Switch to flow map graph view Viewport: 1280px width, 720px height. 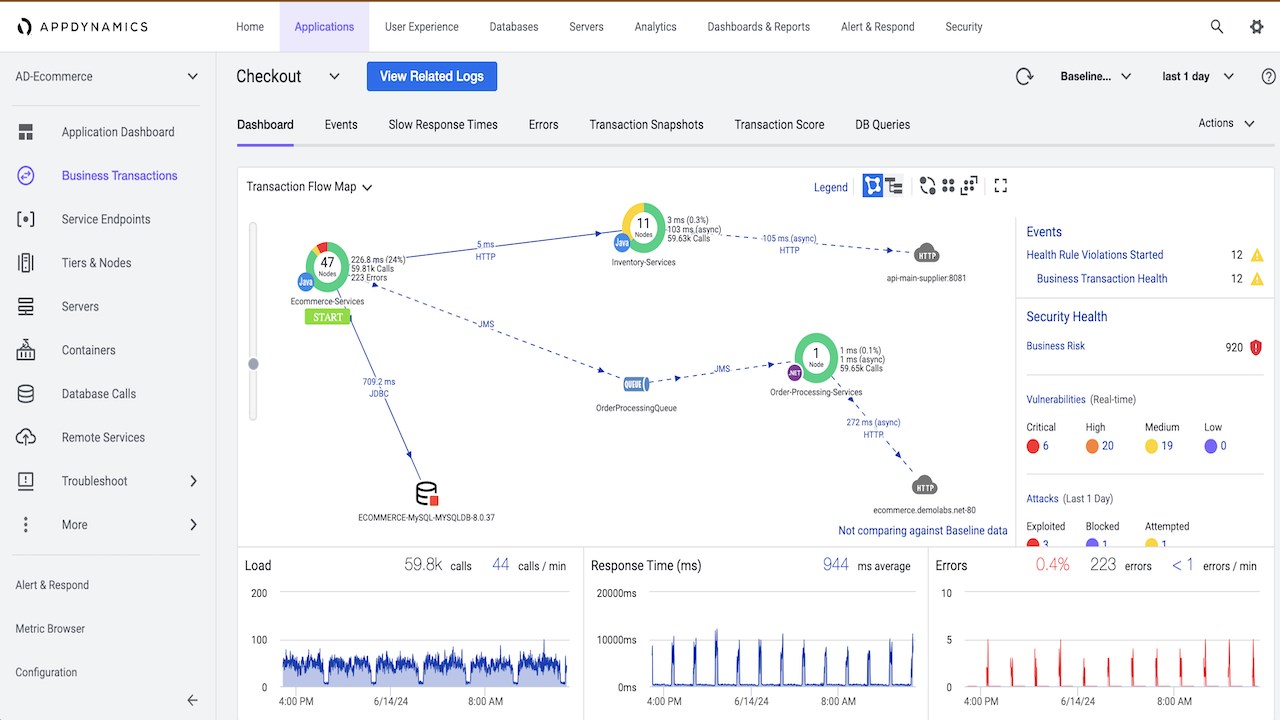pyautogui.click(x=873, y=186)
